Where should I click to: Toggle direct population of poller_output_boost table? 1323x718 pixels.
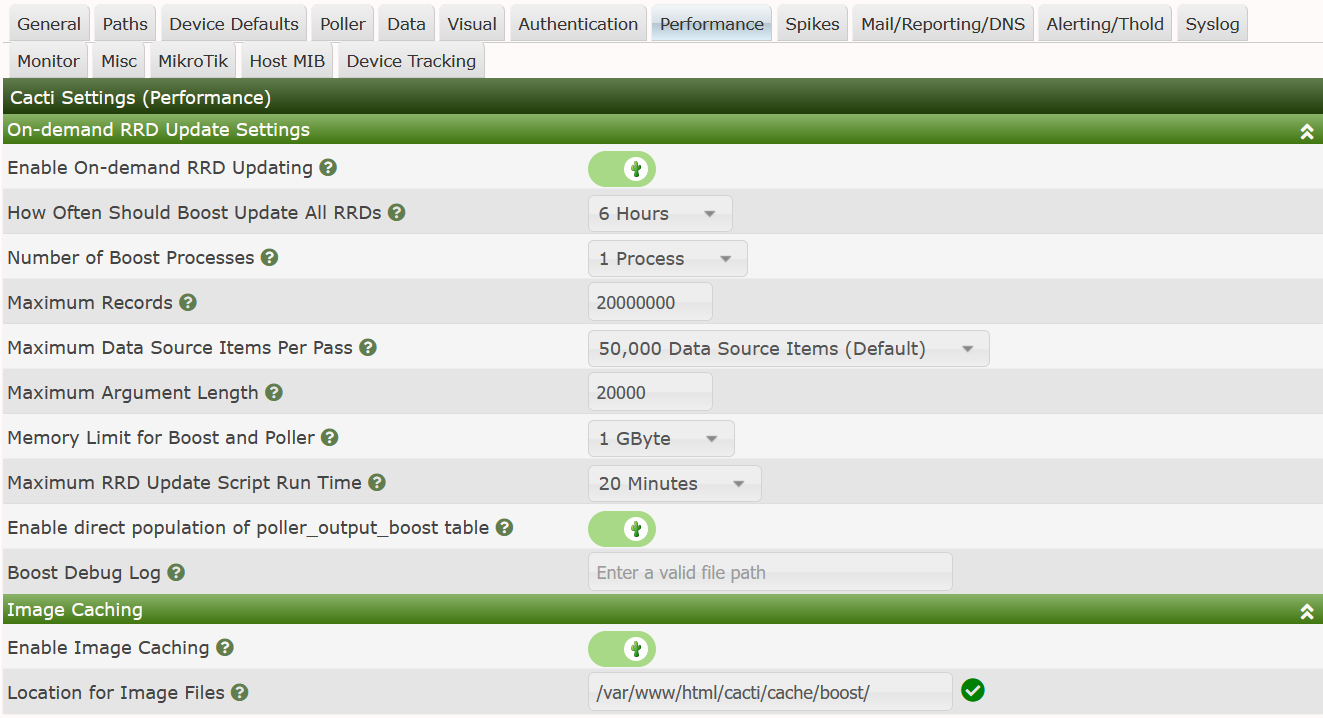pyautogui.click(x=622, y=529)
